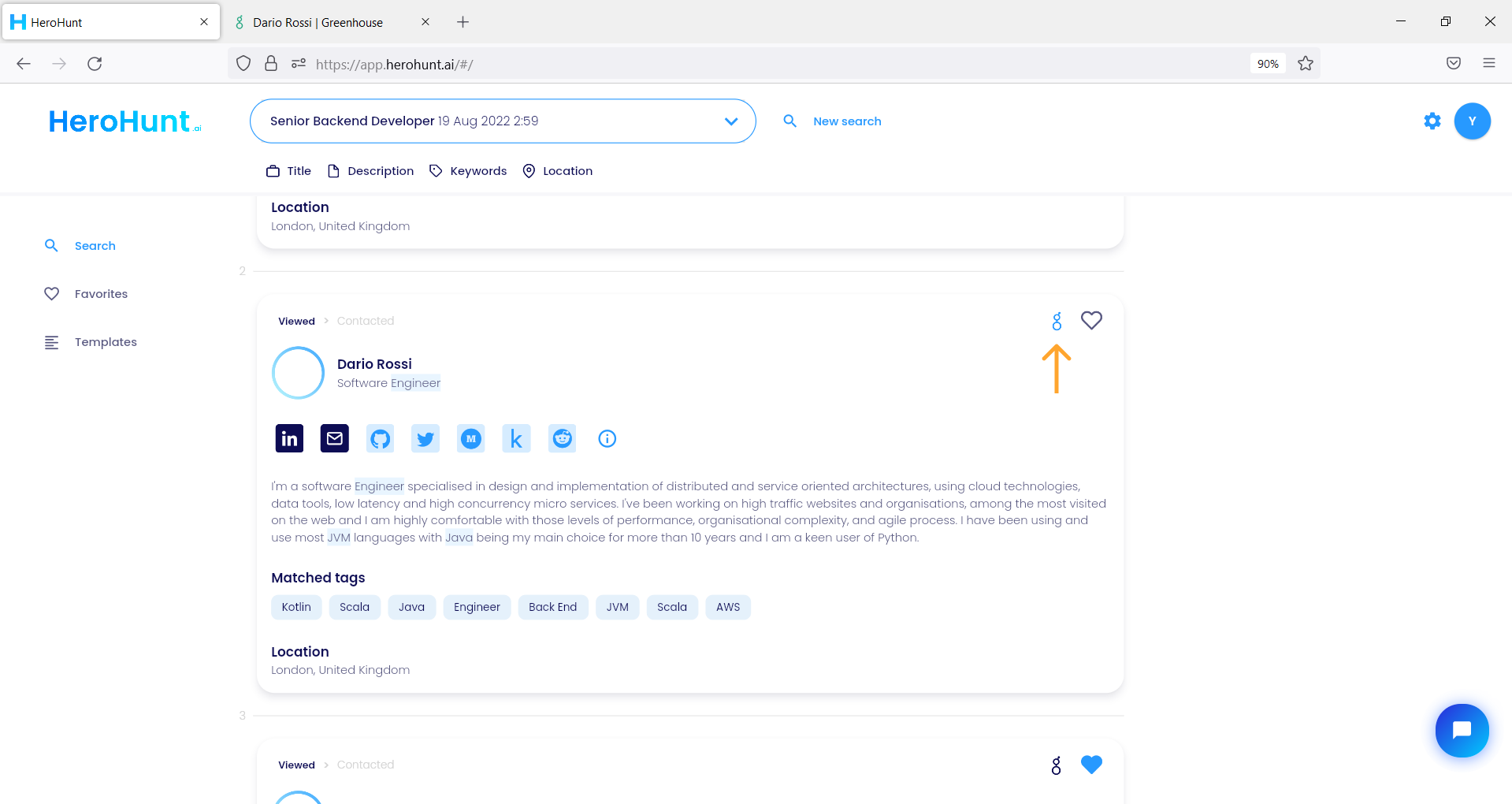The width and height of the screenshot is (1512, 804).
Task: Open Dario Rossi's Kaggle profile icon
Action: 516,438
